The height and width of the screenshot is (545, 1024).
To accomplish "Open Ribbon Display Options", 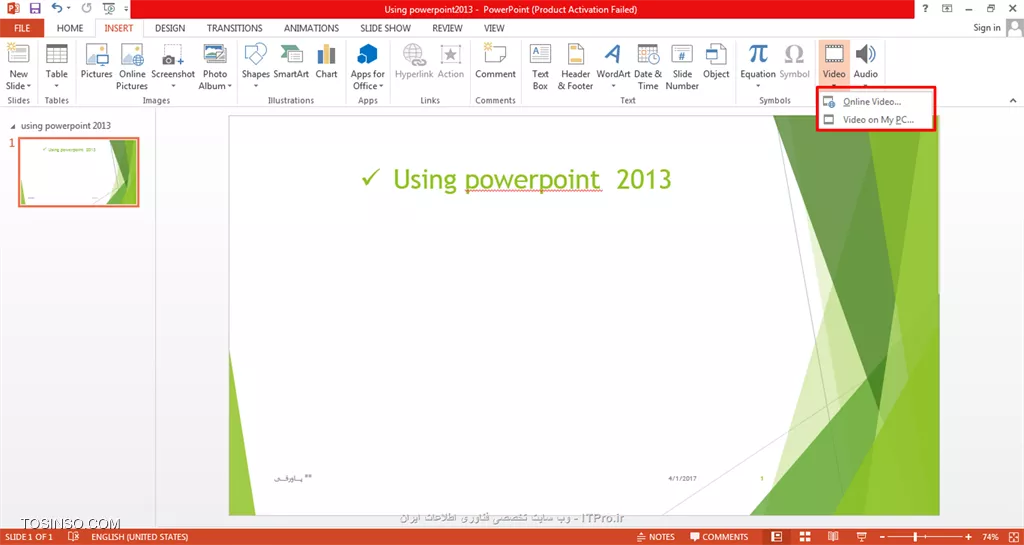I will [947, 9].
